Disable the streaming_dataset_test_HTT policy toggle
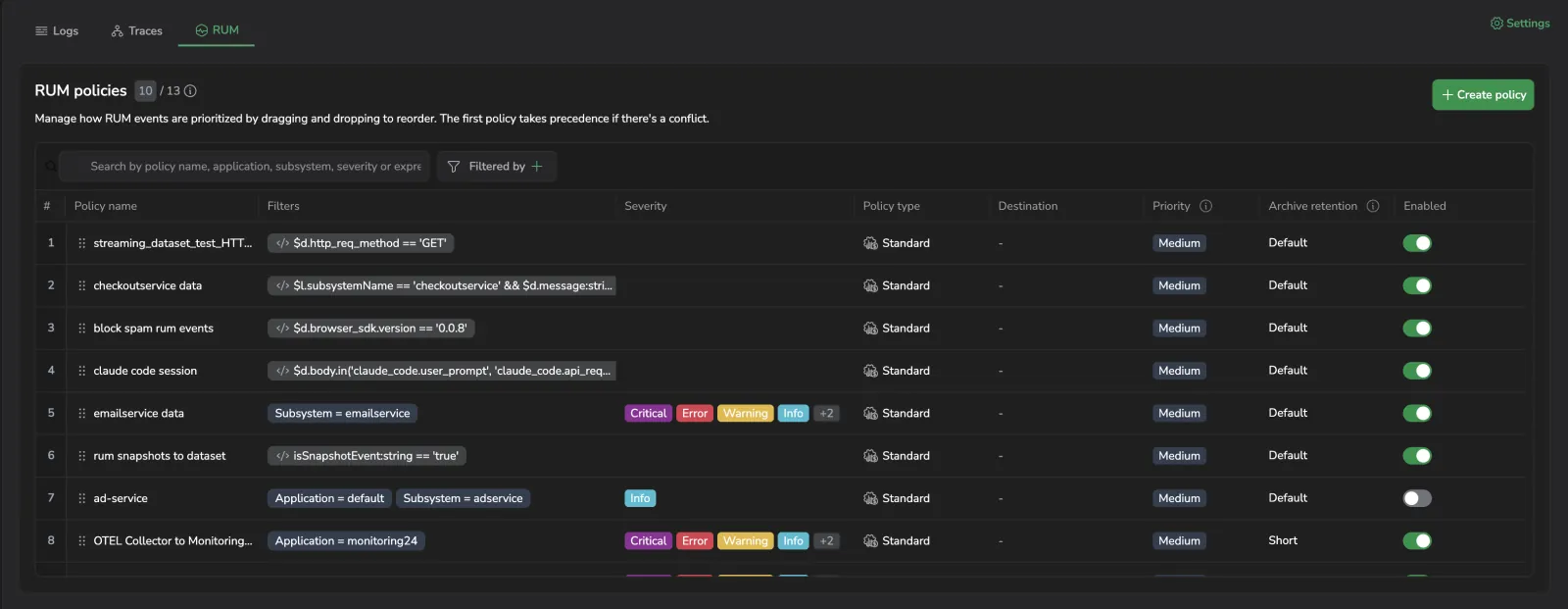The height and width of the screenshot is (609, 1568). (x=1417, y=243)
